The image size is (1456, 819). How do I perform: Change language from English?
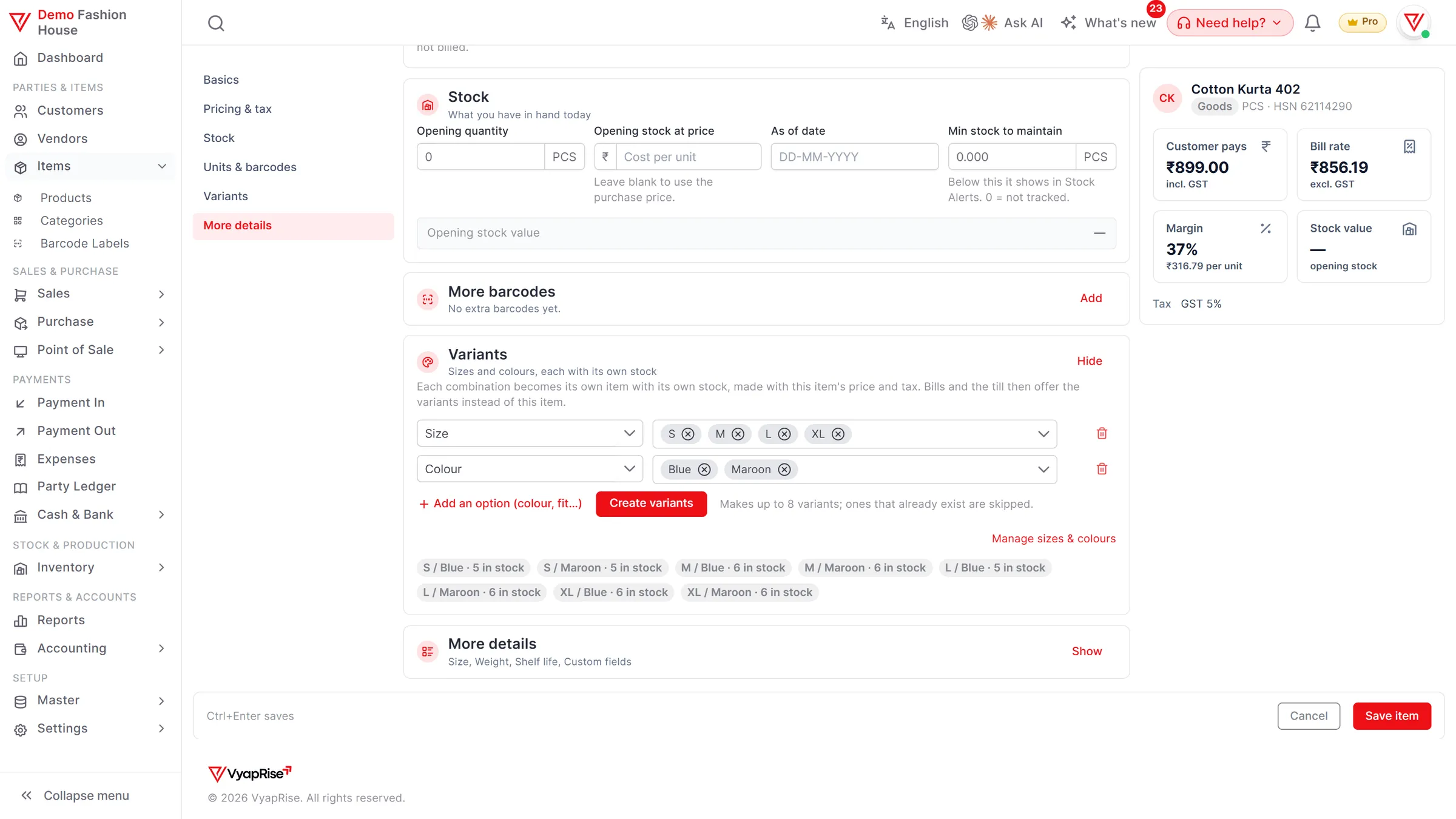click(x=914, y=23)
